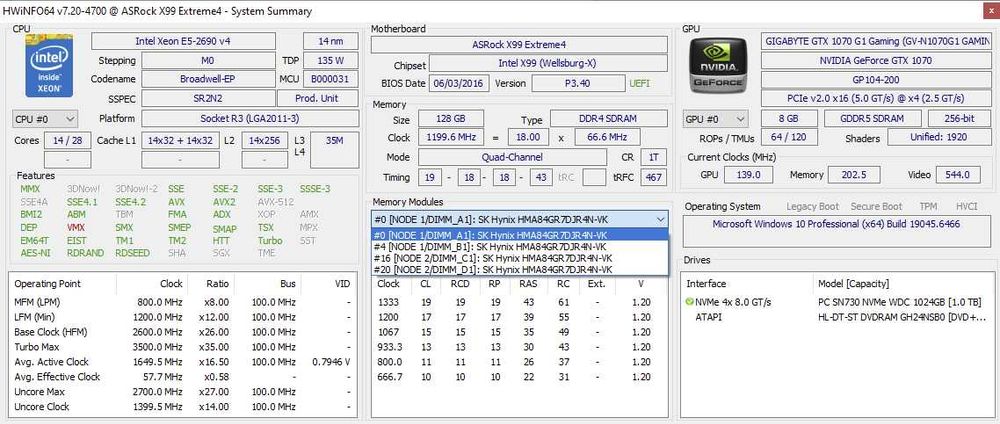Click the Base Clock (HFM) row

pos(183,332)
